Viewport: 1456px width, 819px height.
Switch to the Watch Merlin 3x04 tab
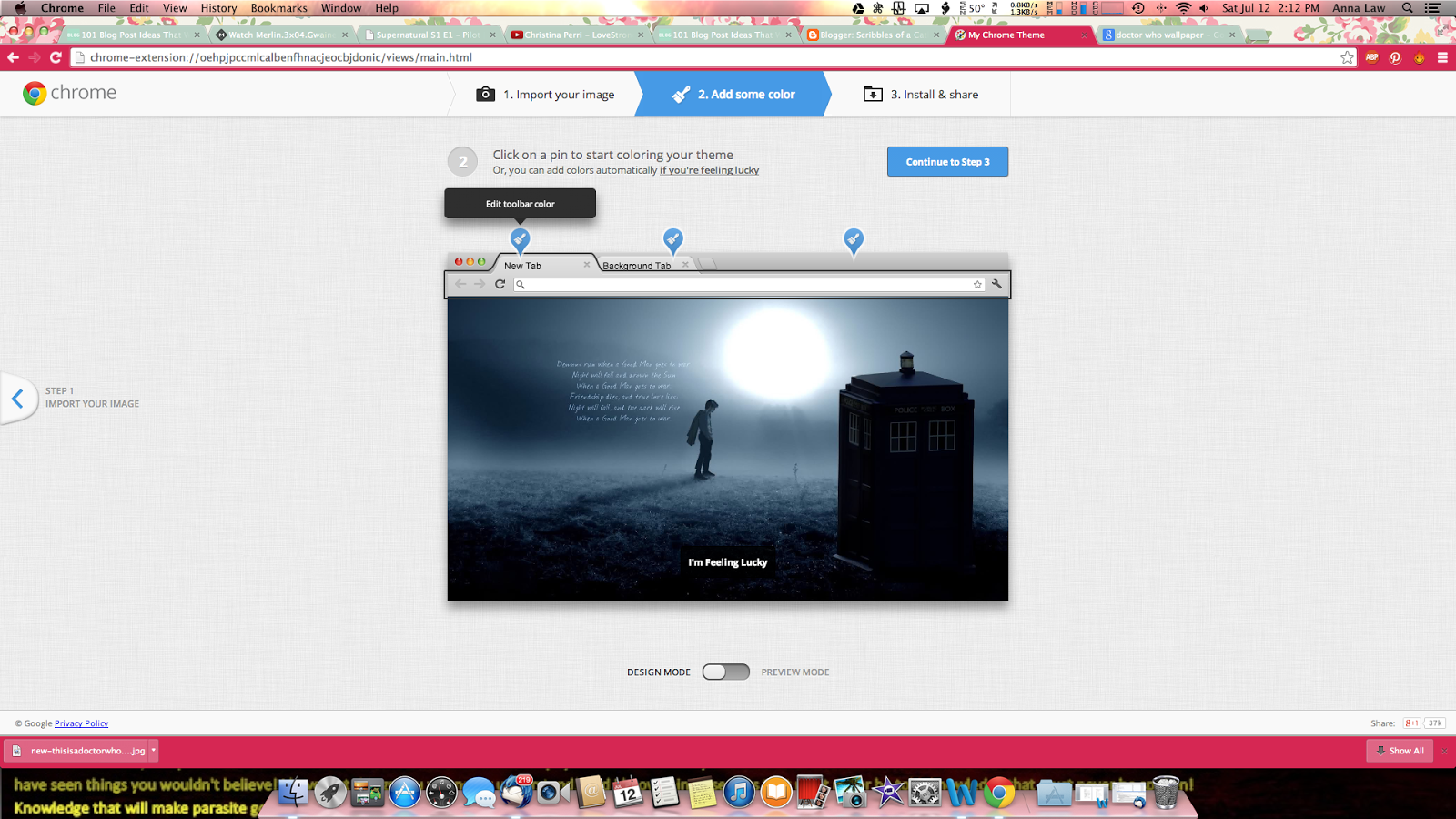coord(281,35)
